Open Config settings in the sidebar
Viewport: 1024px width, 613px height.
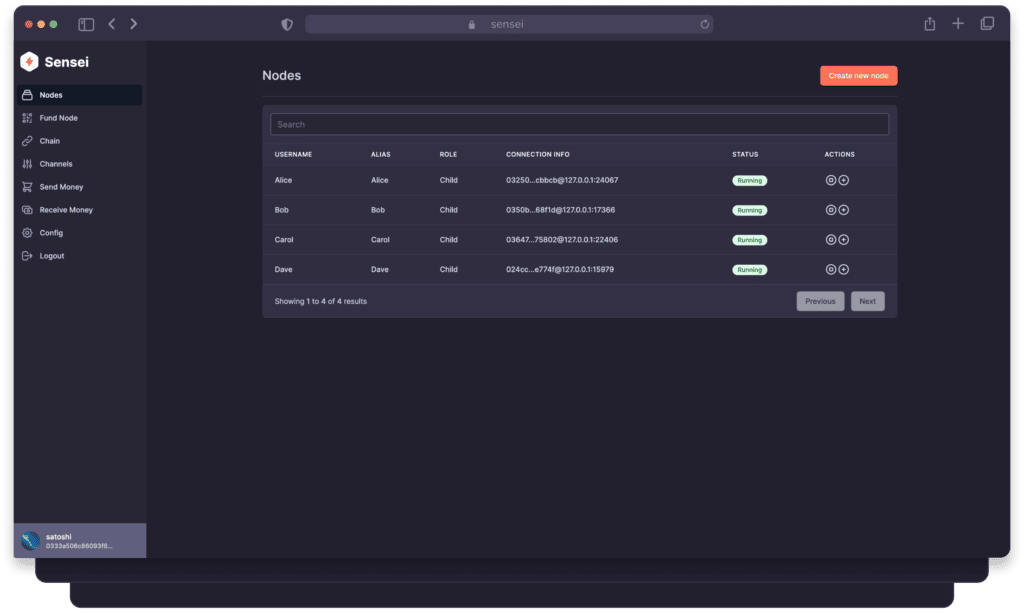(x=51, y=233)
